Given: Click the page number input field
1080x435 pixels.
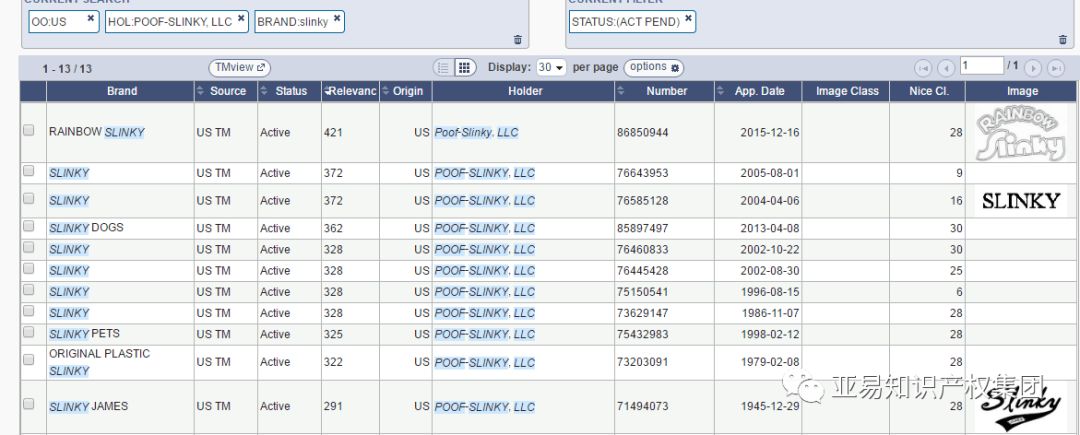Looking at the screenshot, I should coord(981,66).
